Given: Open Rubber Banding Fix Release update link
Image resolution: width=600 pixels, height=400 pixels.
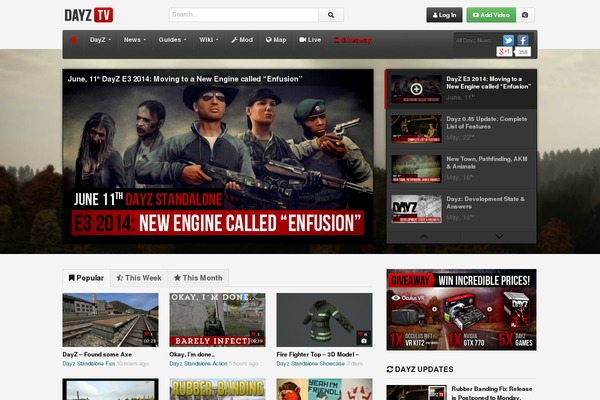Looking at the screenshot, I should pyautogui.click(x=492, y=393).
